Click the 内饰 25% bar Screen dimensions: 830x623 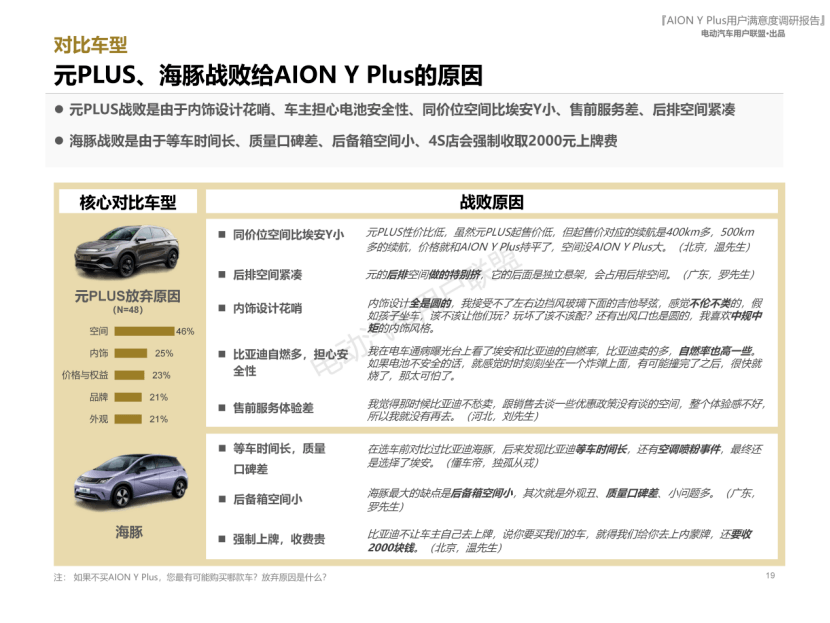(131, 353)
